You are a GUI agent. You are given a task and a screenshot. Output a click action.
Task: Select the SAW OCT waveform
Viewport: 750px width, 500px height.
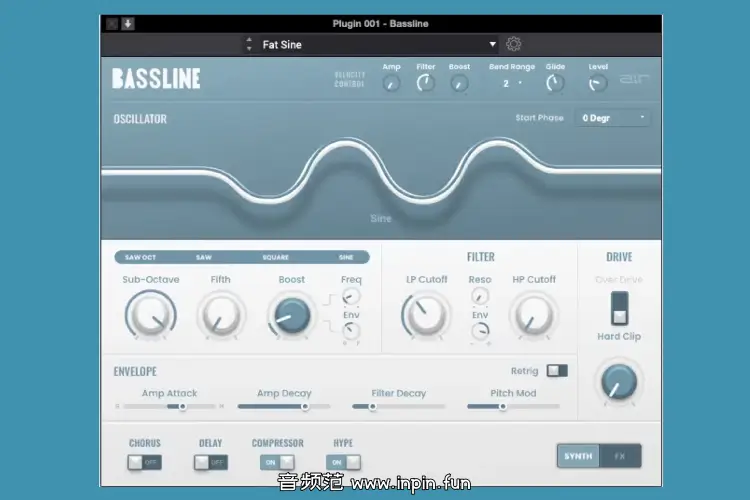(x=140, y=257)
